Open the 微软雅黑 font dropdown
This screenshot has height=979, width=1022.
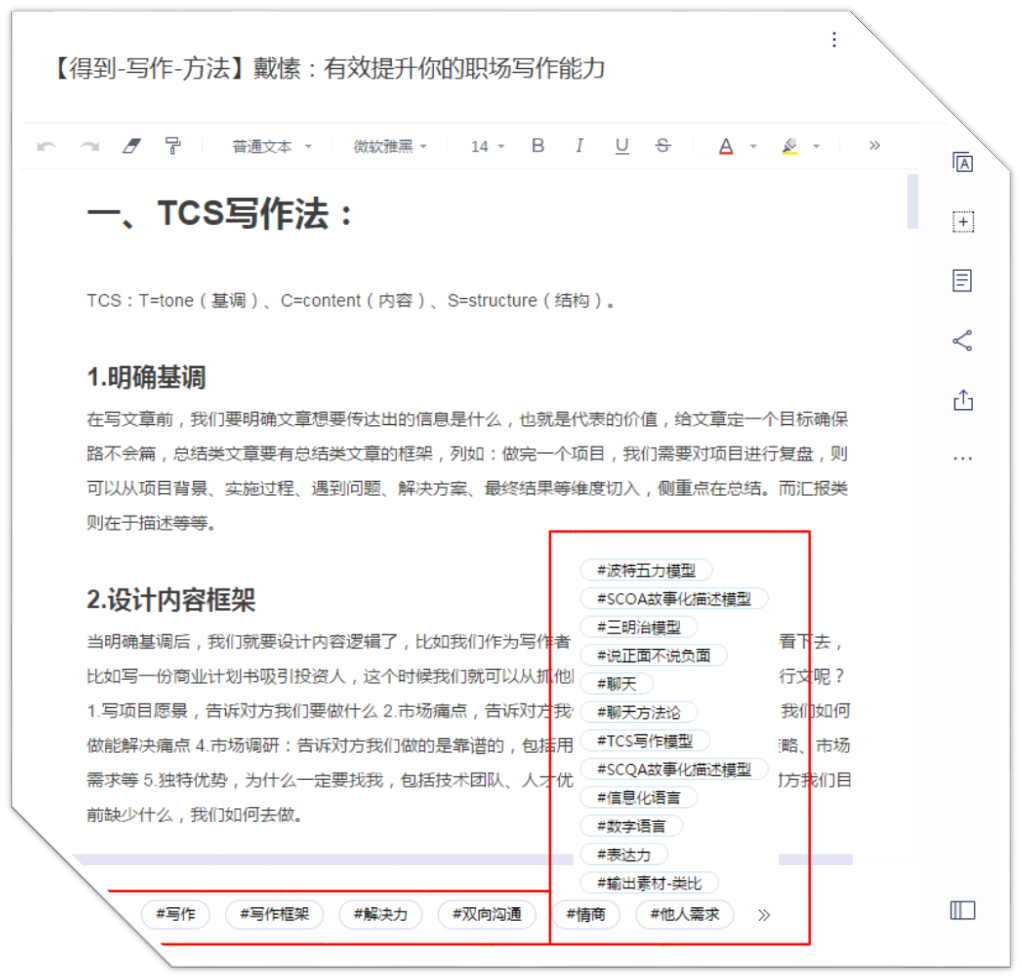click(390, 147)
